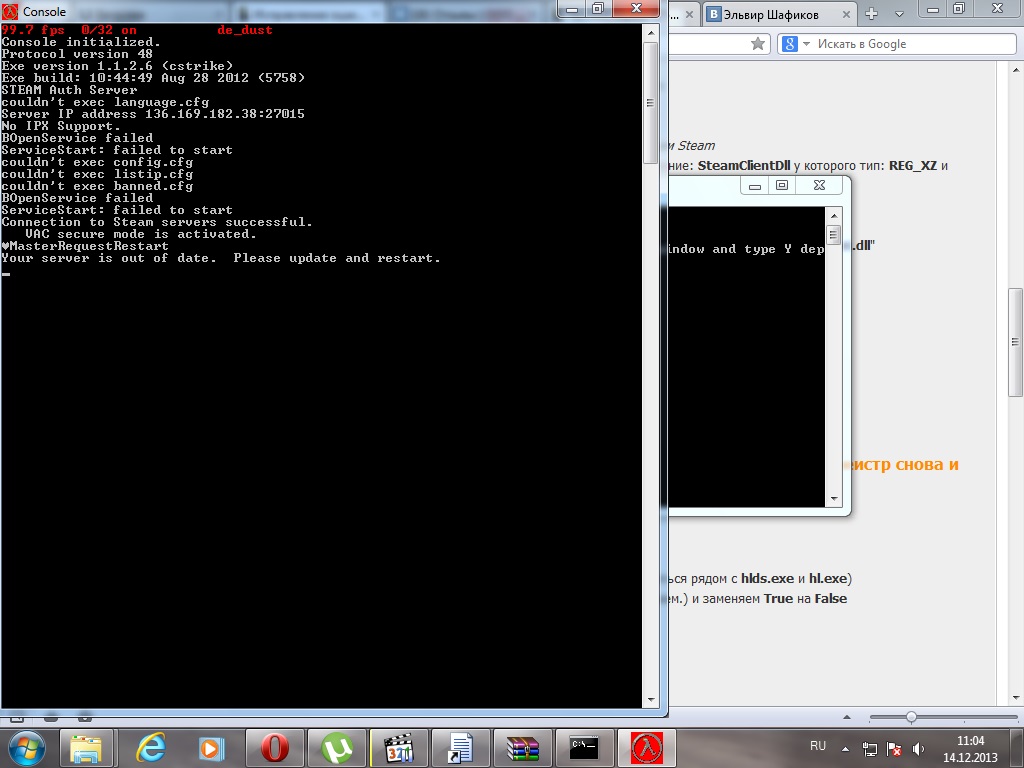This screenshot has height=768, width=1024.
Task: Open the volume speaker tray icon
Action: click(918, 749)
